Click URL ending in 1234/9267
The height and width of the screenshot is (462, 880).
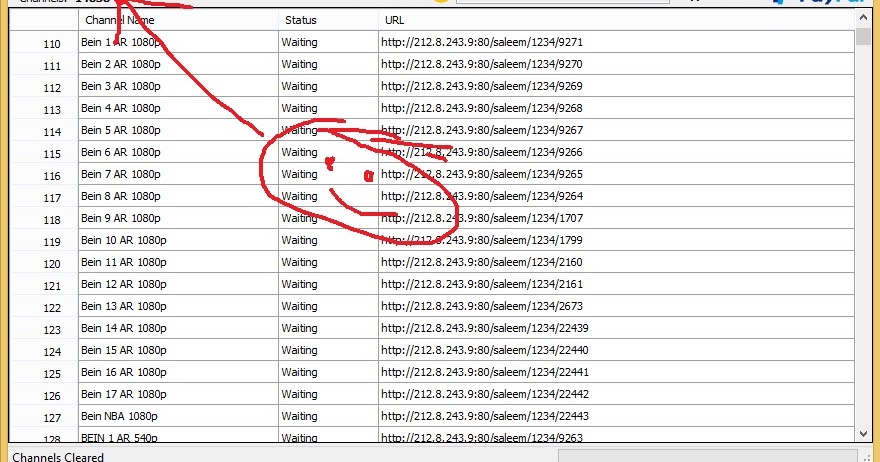tap(482, 130)
